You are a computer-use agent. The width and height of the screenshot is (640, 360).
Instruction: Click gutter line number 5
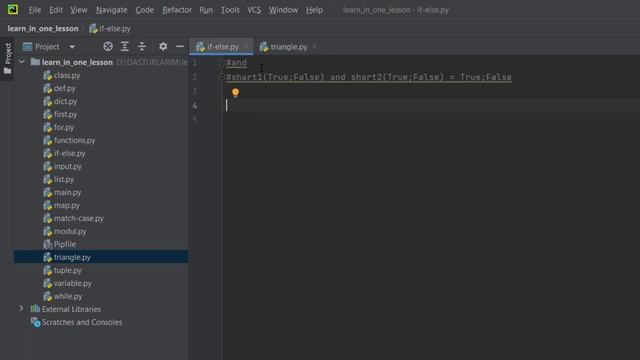(195, 120)
